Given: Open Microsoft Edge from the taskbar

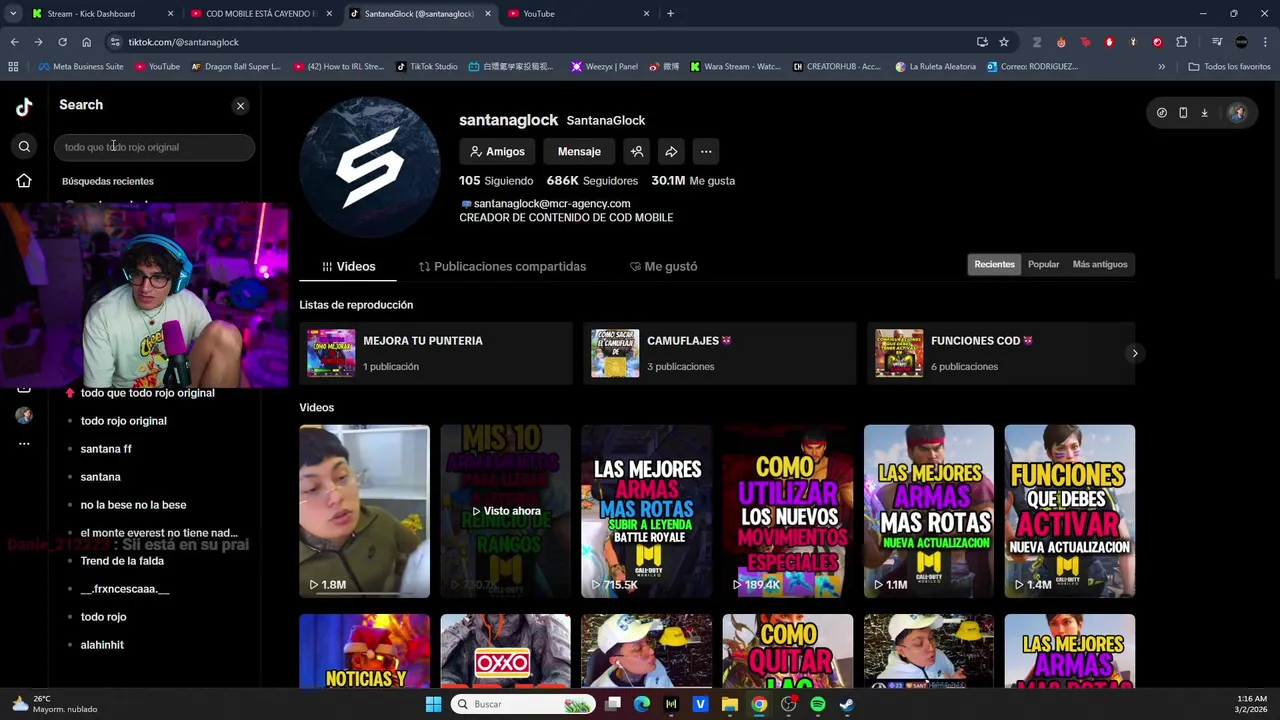Looking at the screenshot, I should (642, 704).
